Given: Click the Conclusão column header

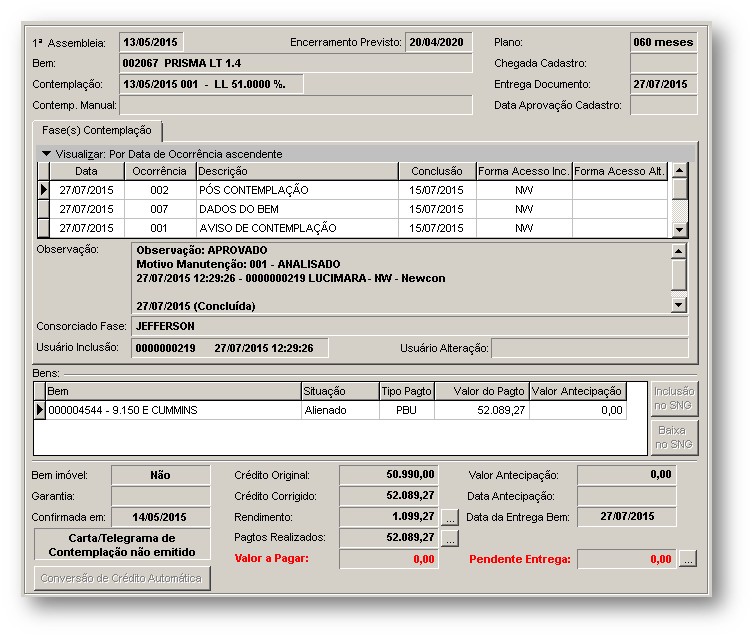Looking at the screenshot, I should point(437,171).
